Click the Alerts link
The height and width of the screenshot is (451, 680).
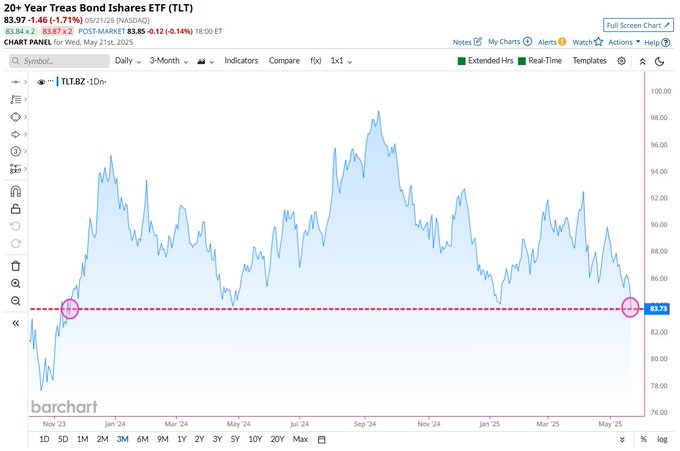pyautogui.click(x=547, y=42)
